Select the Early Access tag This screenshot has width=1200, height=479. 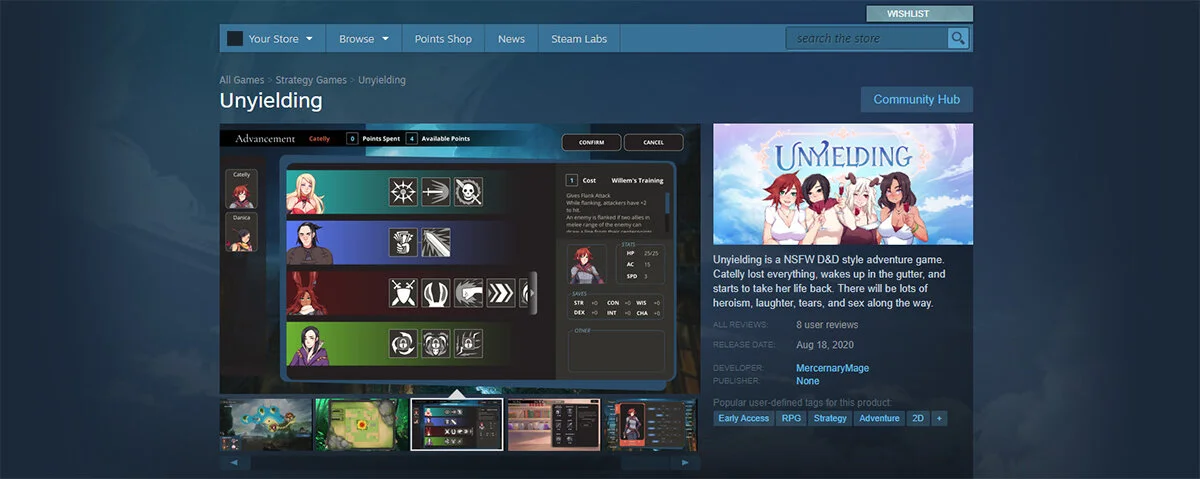743,418
